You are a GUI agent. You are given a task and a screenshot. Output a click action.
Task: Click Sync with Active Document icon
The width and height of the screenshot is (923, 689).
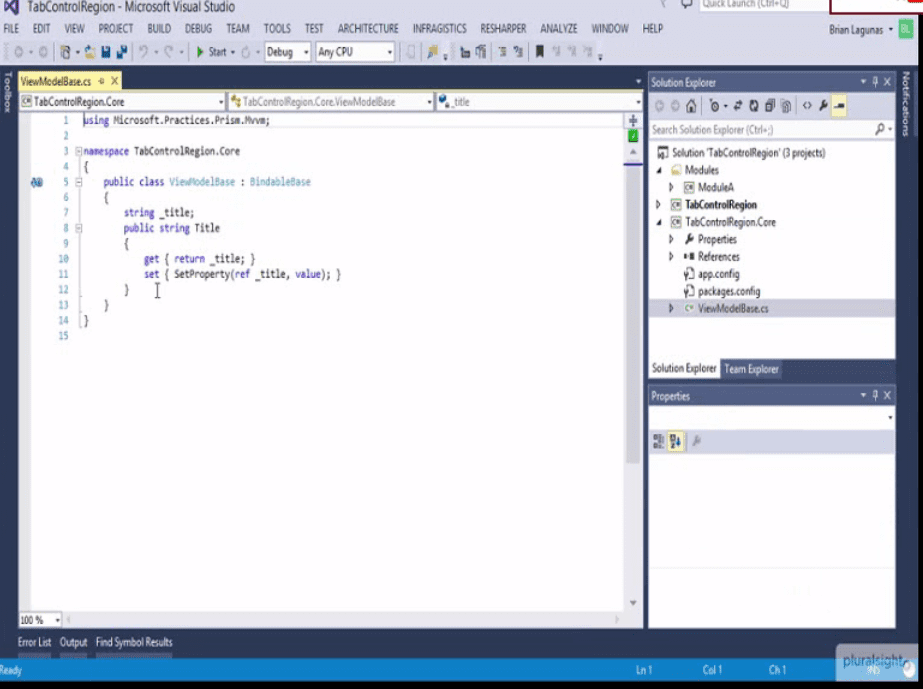tap(738, 106)
